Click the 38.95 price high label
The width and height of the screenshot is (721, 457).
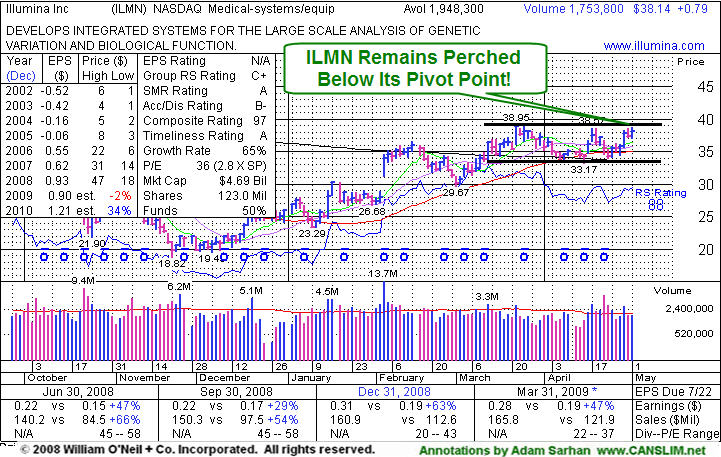coord(516,118)
